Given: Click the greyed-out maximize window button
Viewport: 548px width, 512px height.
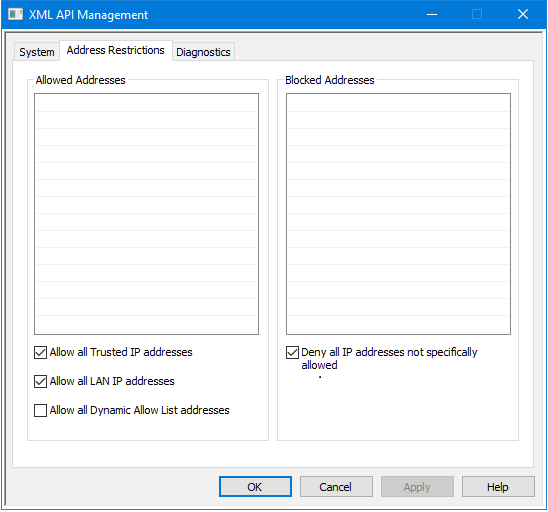Looking at the screenshot, I should coord(477,14).
